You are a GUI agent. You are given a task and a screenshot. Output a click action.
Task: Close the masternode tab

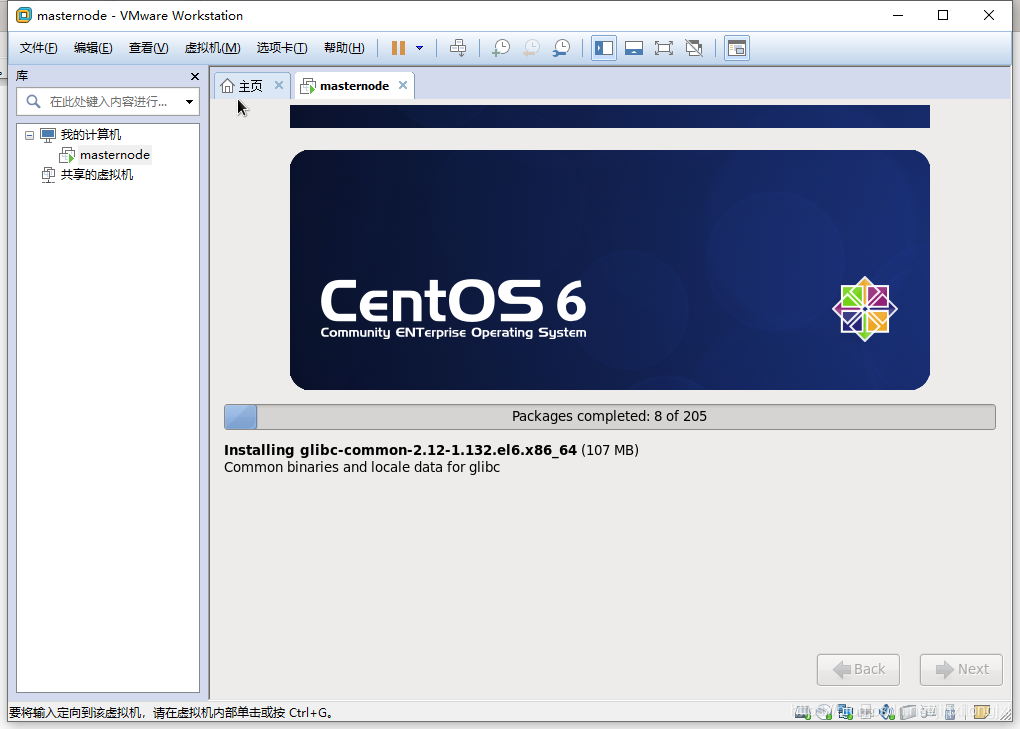click(x=403, y=85)
